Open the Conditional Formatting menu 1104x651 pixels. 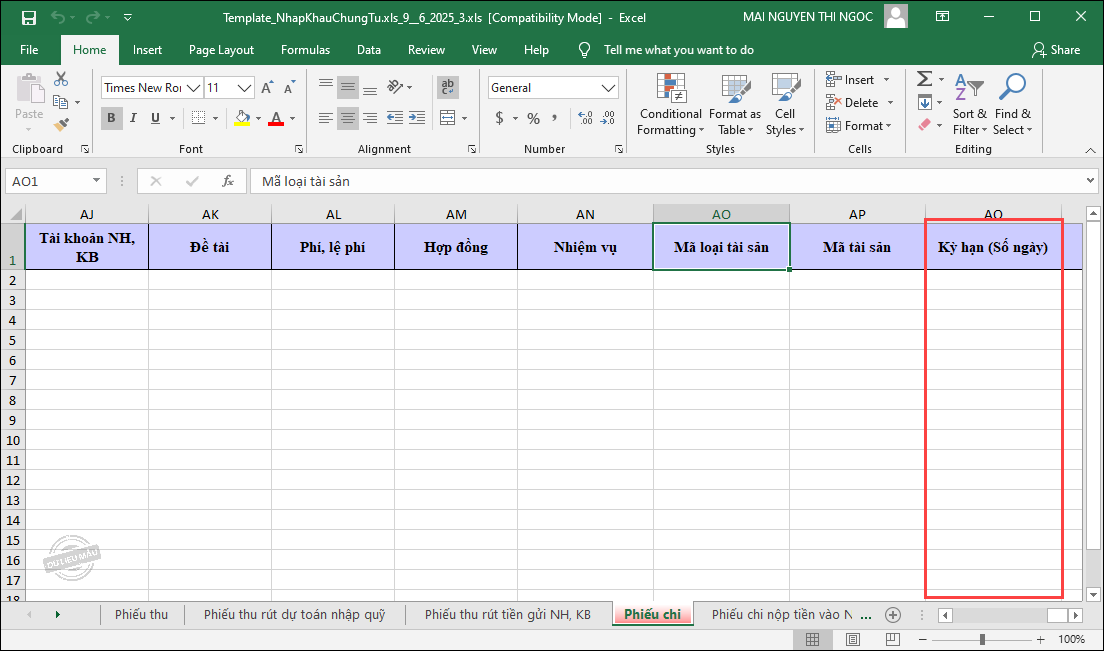[670, 104]
